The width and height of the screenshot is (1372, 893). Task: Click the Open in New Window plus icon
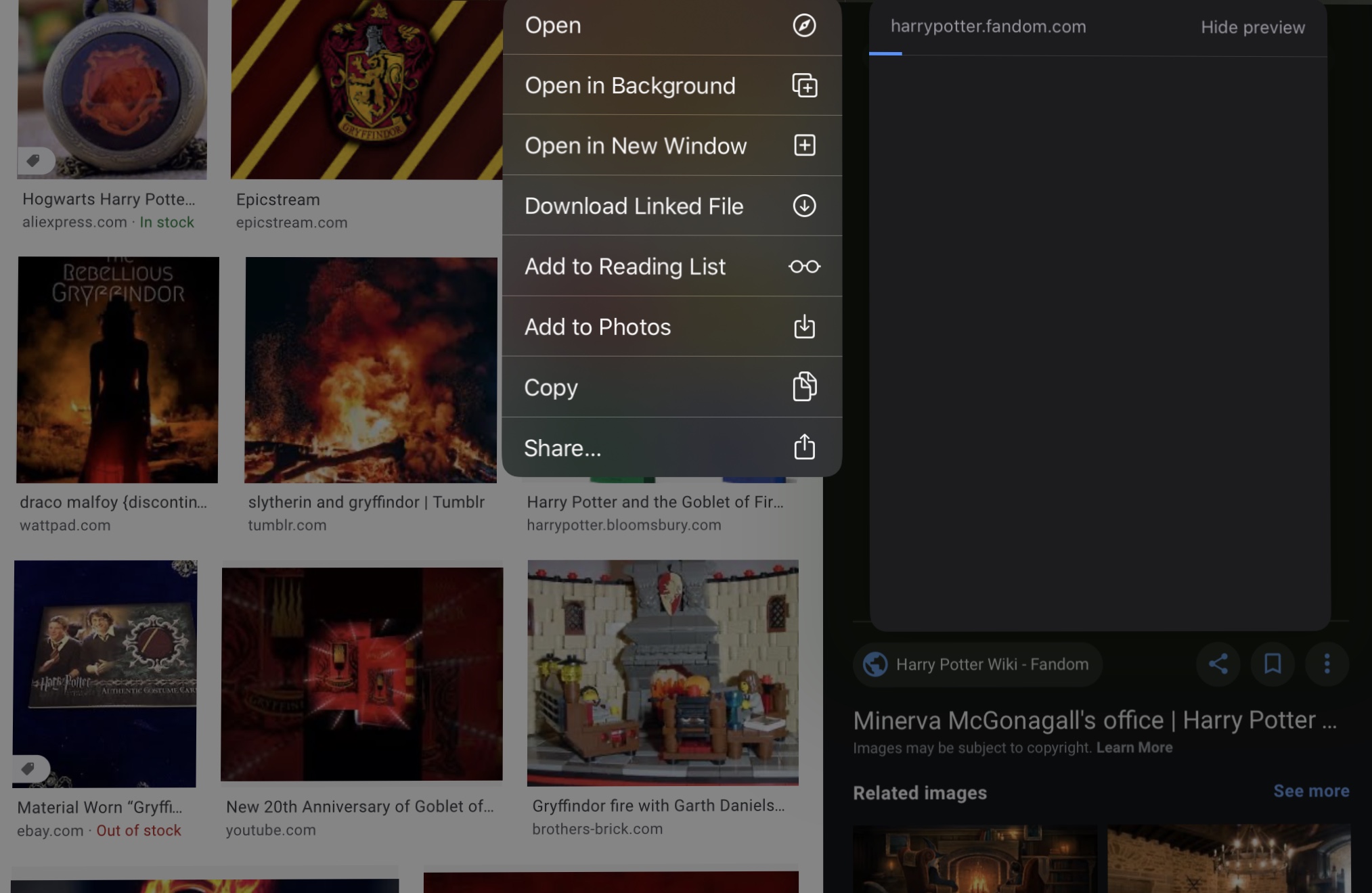(x=804, y=145)
